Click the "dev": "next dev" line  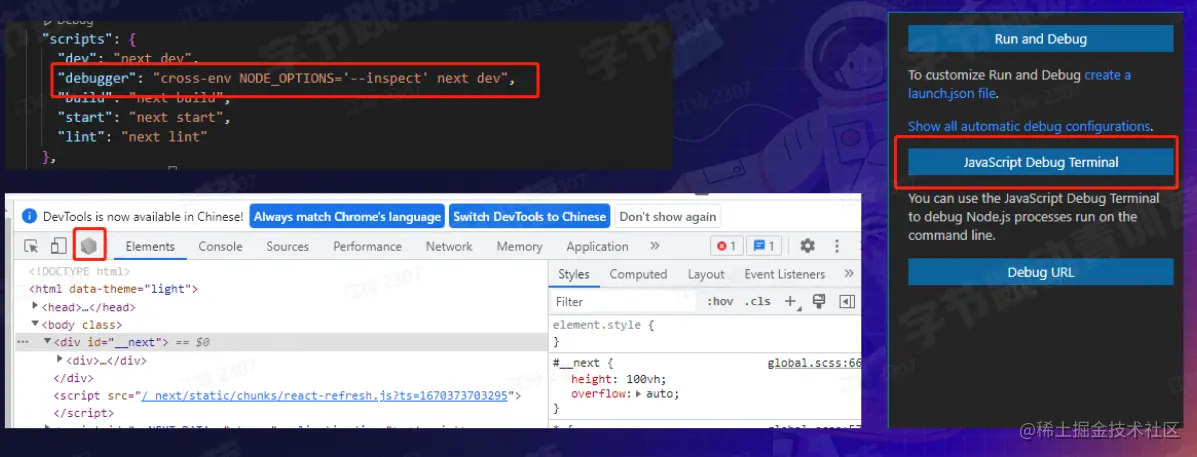[128, 59]
